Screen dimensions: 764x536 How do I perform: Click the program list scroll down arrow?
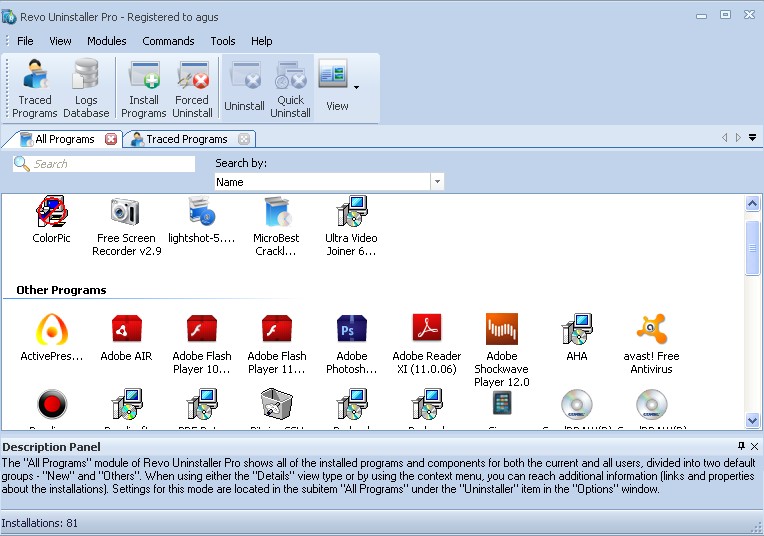coord(752,420)
